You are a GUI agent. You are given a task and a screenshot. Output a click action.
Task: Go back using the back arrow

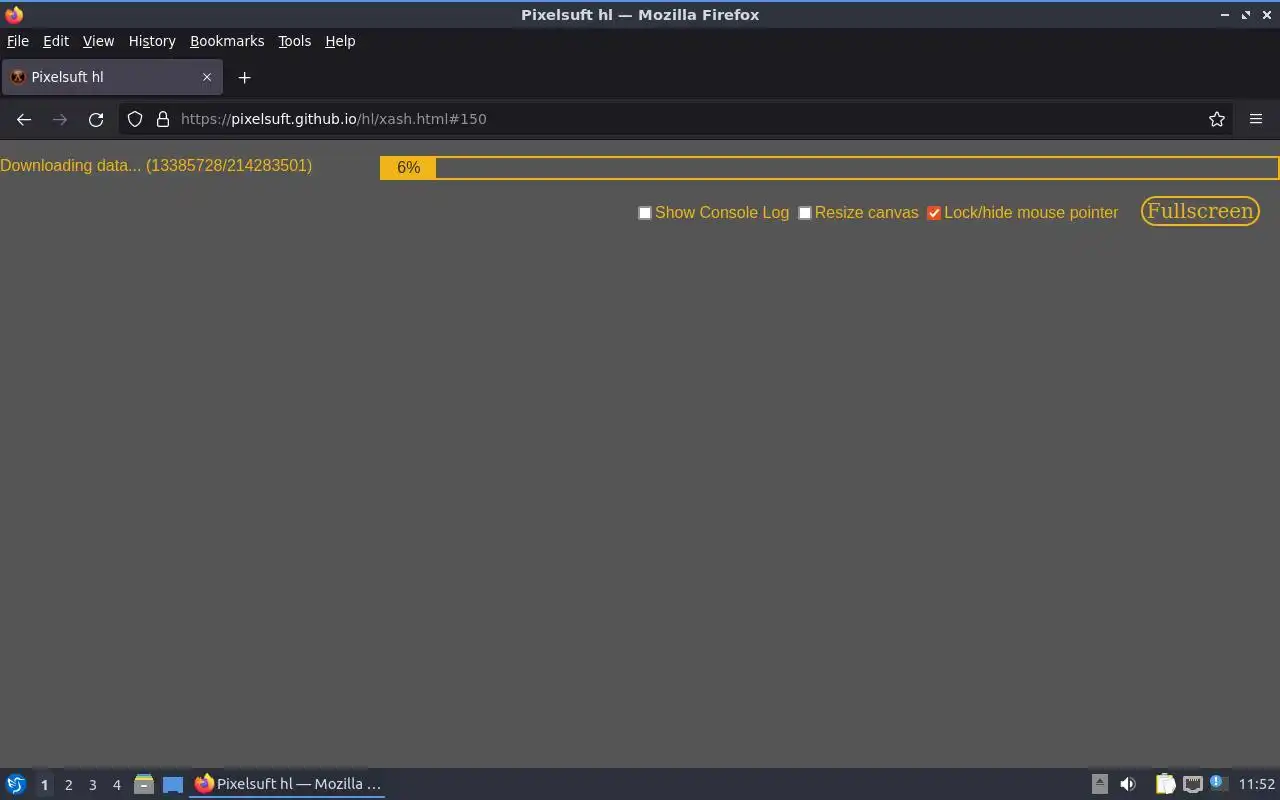click(24, 119)
